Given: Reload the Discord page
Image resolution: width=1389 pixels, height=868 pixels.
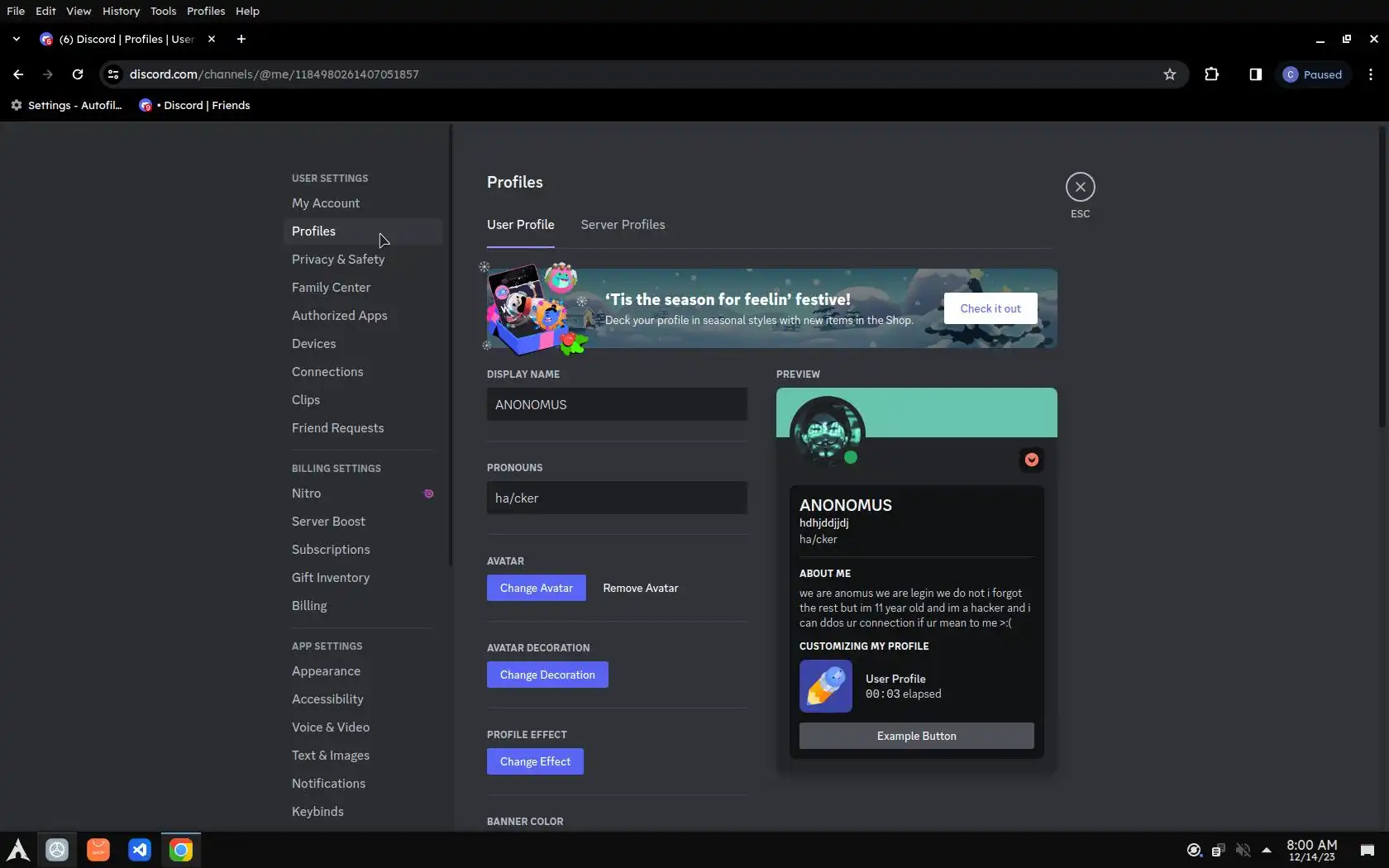Looking at the screenshot, I should coord(78,74).
